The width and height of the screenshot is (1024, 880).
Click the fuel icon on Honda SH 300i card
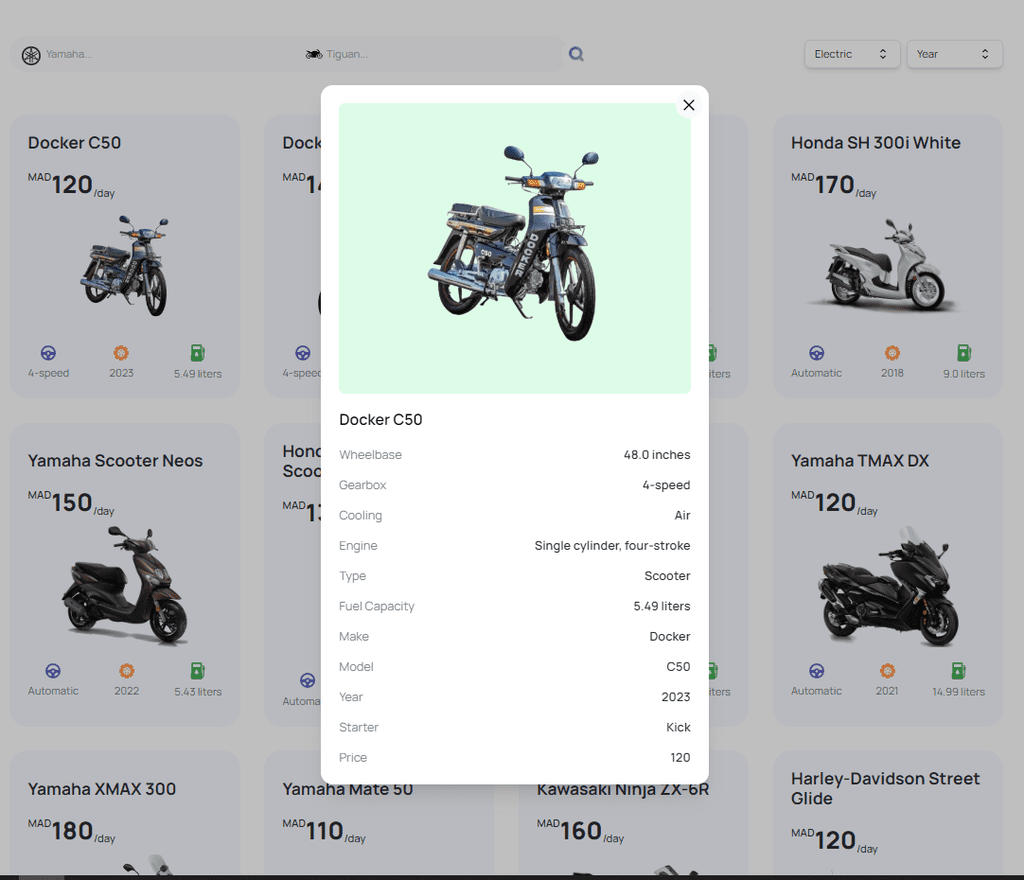pos(964,353)
